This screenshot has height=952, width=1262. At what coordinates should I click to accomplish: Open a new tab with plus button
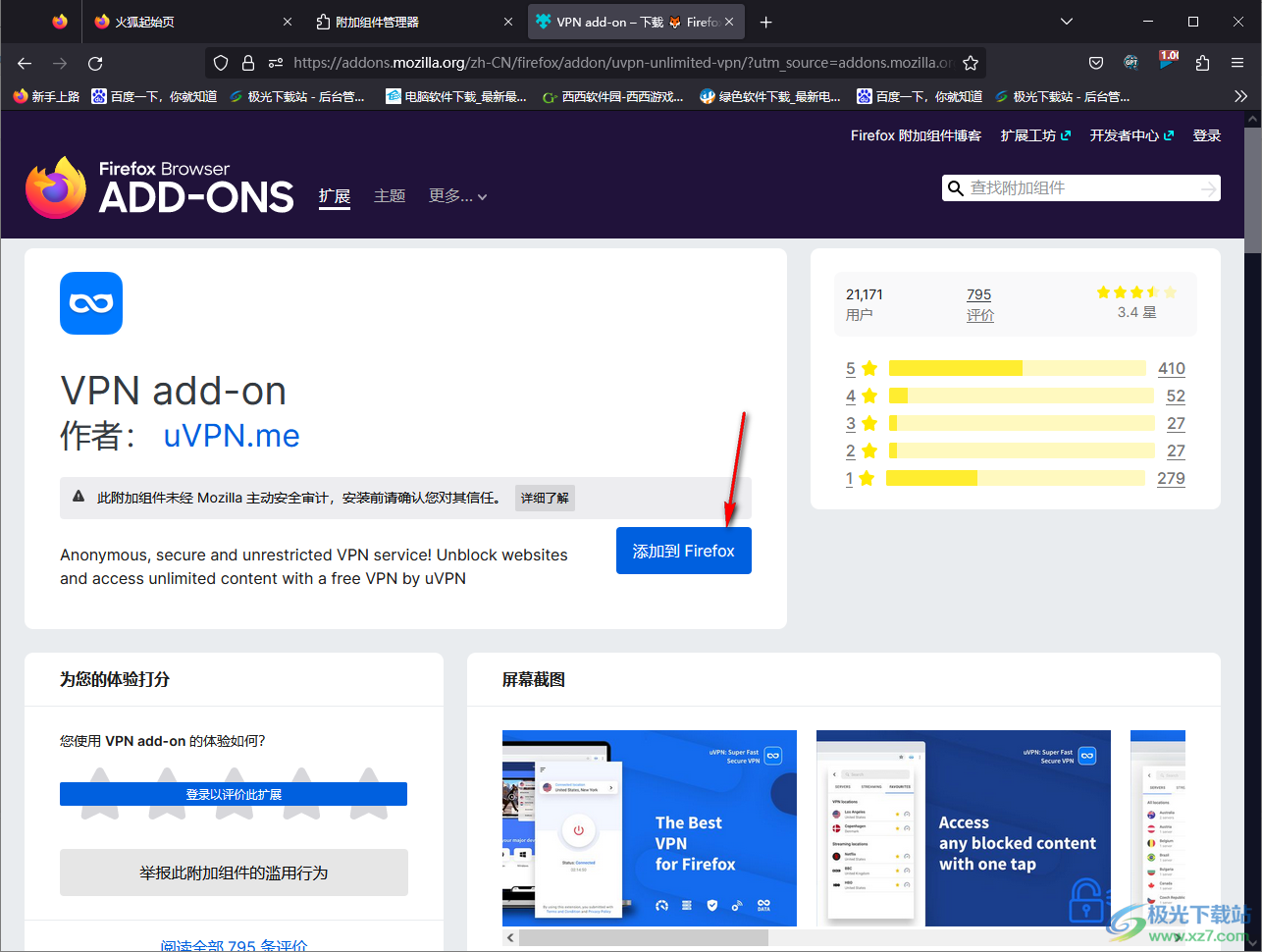click(x=766, y=22)
